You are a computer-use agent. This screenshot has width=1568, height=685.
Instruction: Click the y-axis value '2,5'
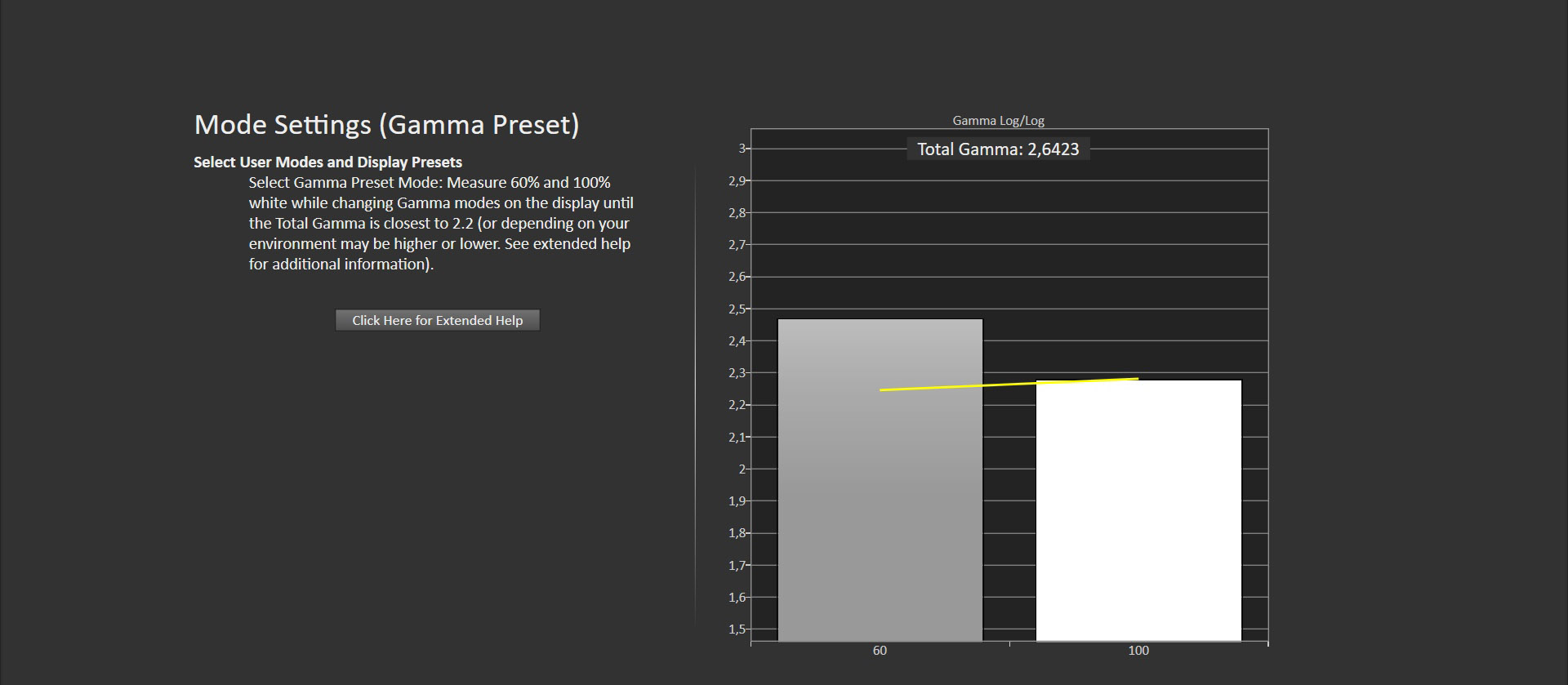737,309
